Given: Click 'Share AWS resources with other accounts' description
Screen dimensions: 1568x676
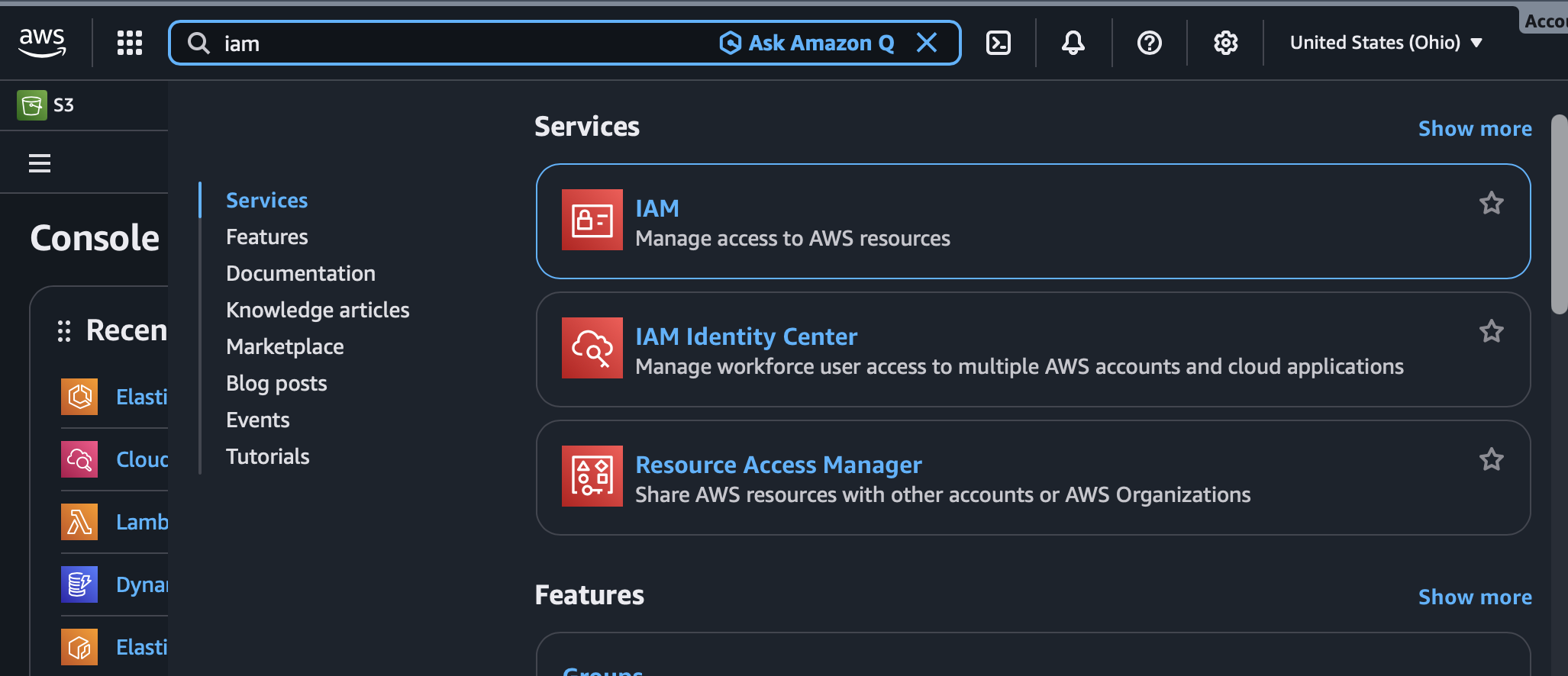Looking at the screenshot, I should pos(943,495).
